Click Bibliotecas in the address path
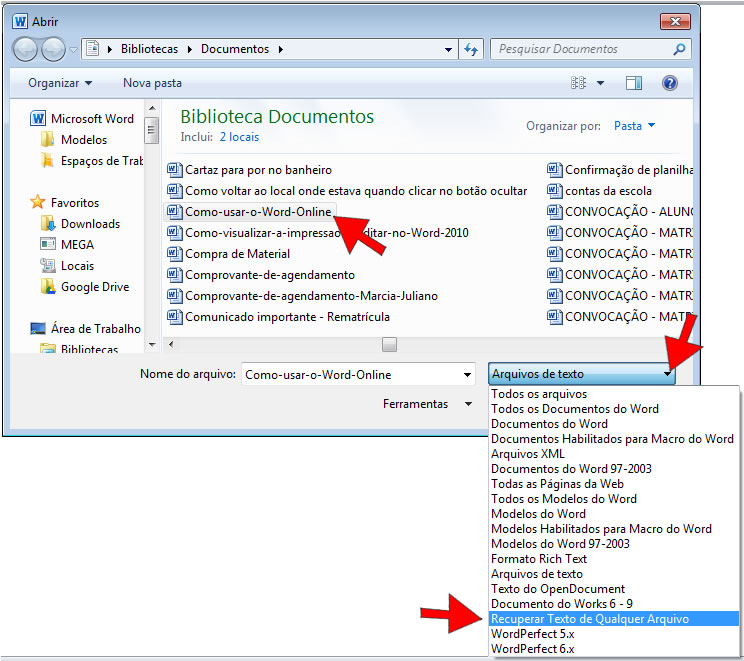Image resolution: width=744 pixels, height=661 pixels. 149,49
